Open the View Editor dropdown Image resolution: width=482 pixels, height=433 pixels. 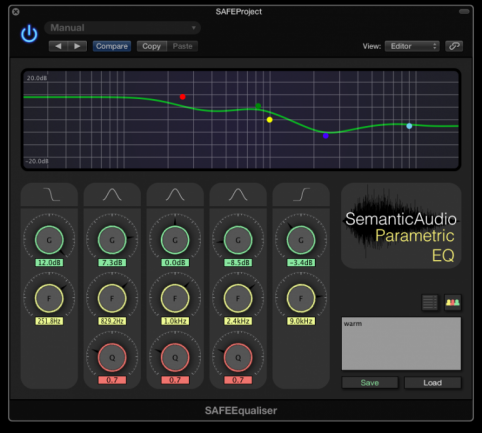click(x=412, y=46)
